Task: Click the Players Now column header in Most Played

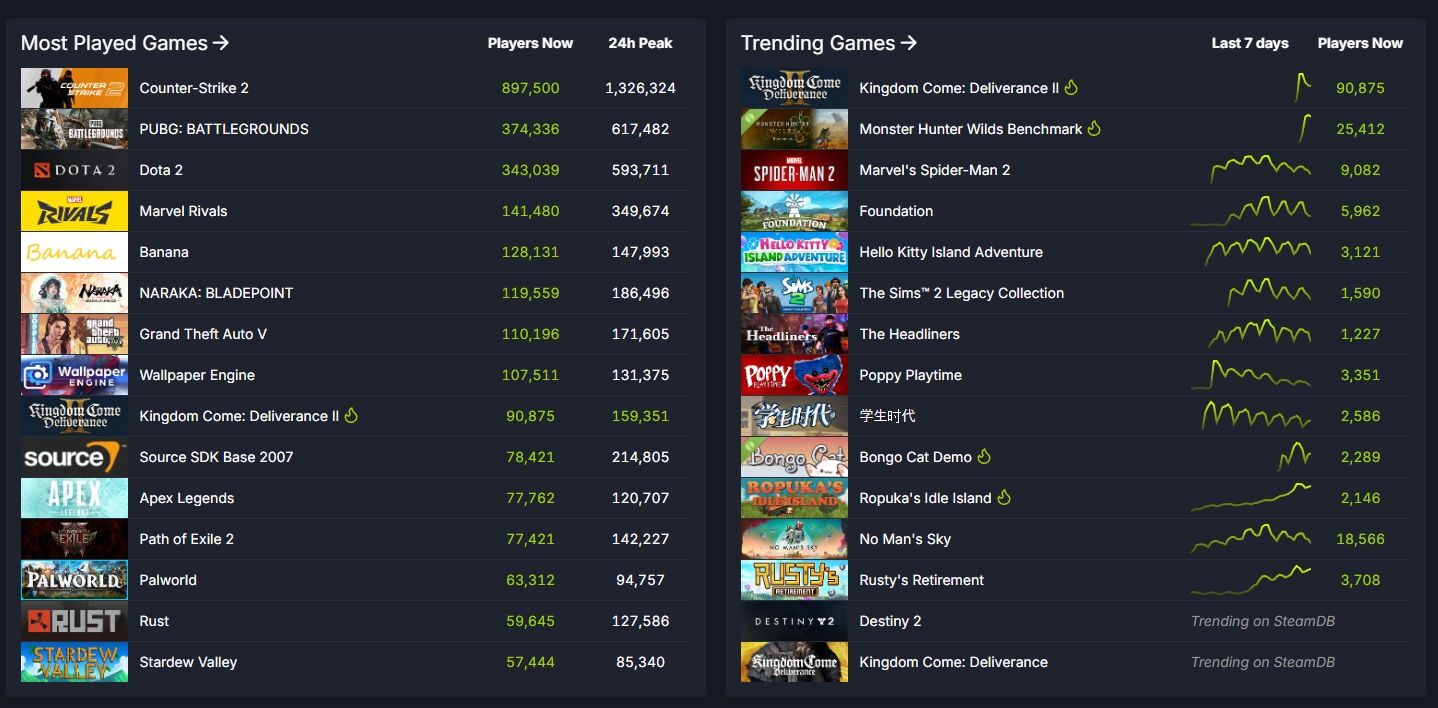Action: click(530, 43)
